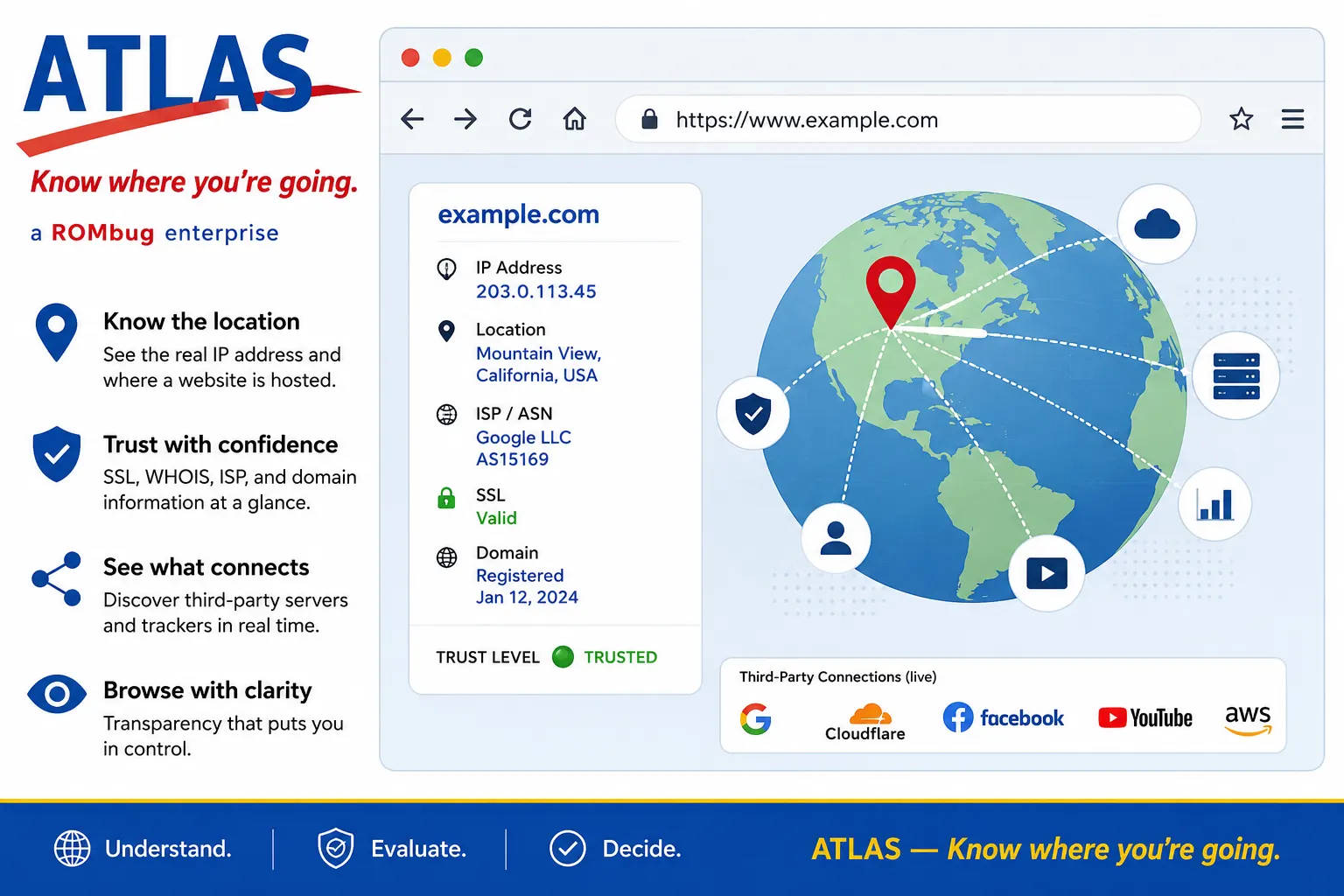Click the green SSL lock icon

[446, 498]
